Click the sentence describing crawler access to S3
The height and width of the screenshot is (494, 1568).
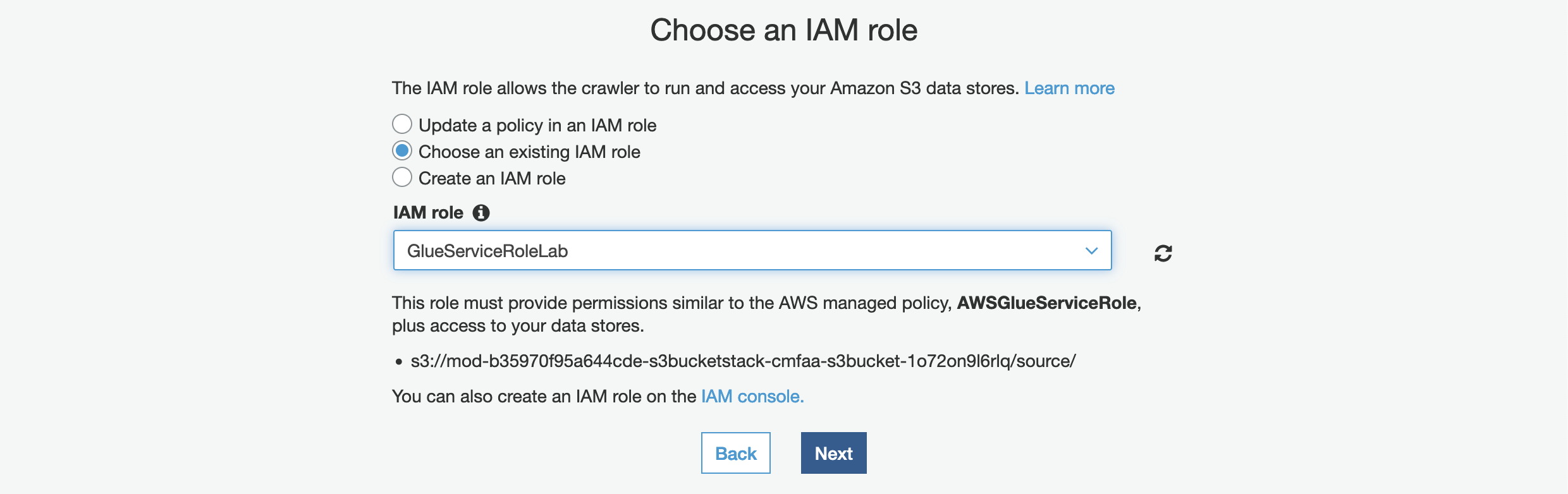pyautogui.click(x=705, y=88)
